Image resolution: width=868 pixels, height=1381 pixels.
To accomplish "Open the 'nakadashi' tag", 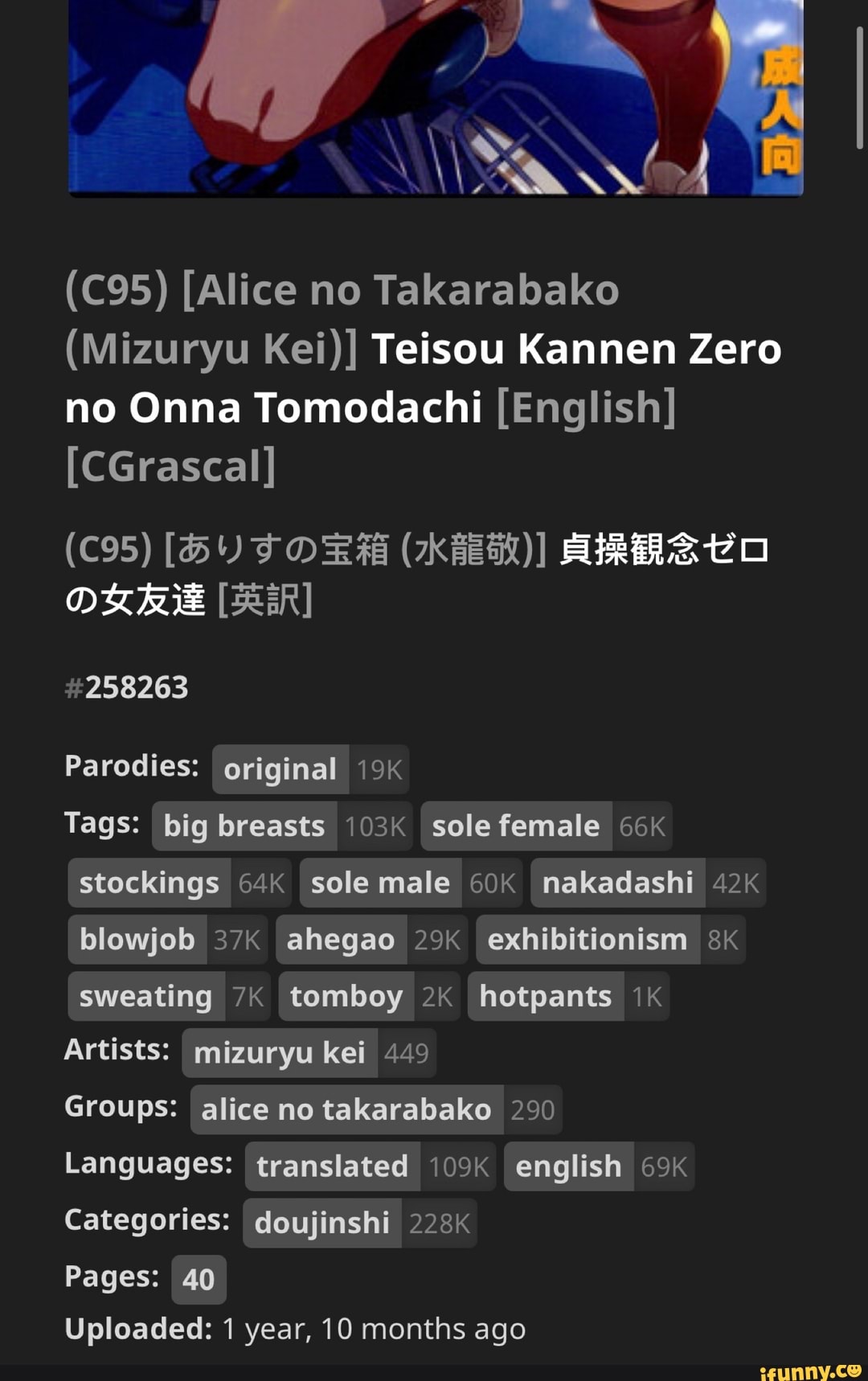I will pos(616,883).
